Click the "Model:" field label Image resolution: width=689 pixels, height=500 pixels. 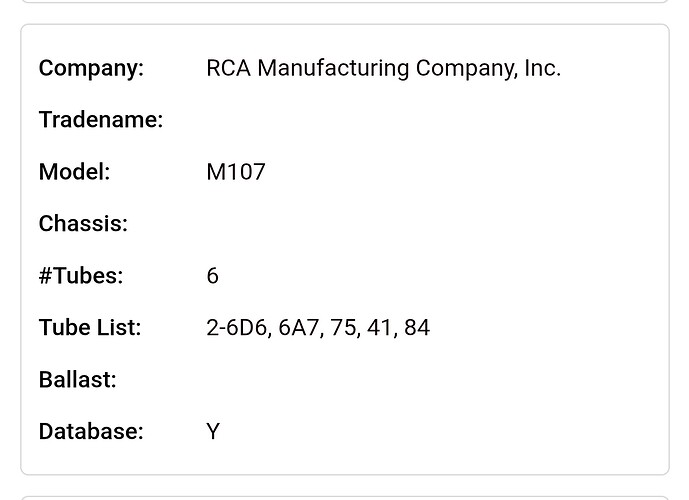click(74, 172)
